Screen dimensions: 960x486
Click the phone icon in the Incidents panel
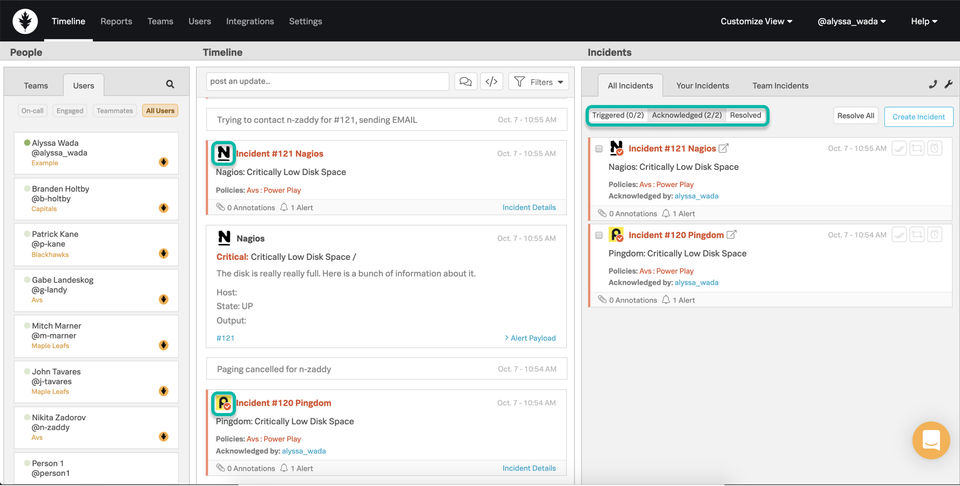pyautogui.click(x=933, y=85)
